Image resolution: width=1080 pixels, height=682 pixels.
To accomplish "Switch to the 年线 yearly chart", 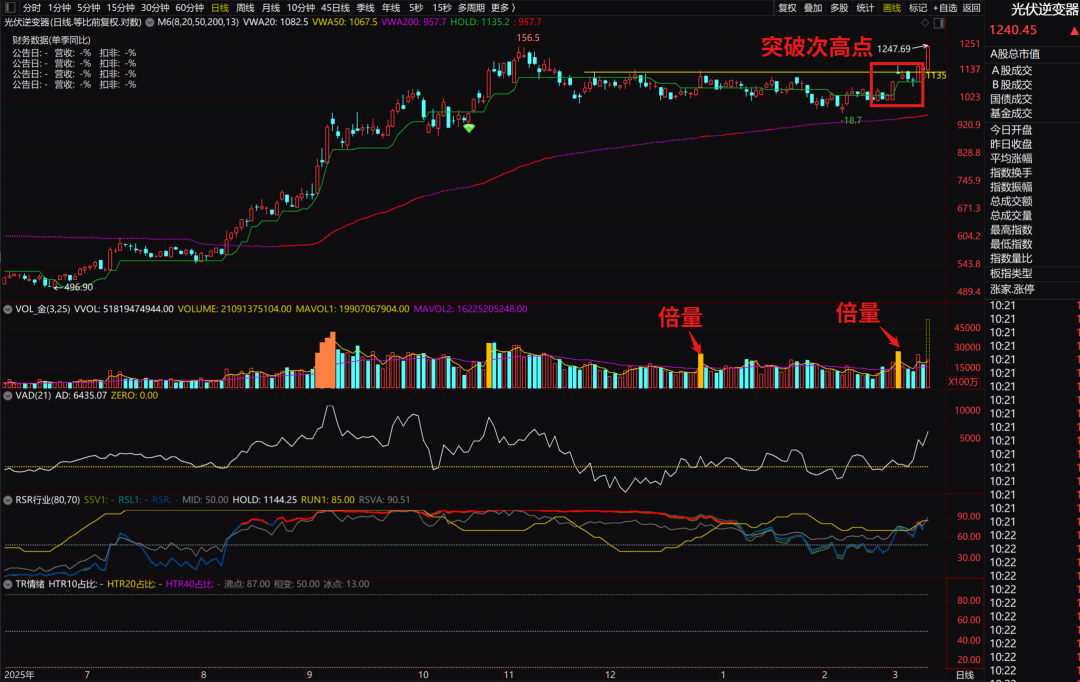I will (391, 8).
